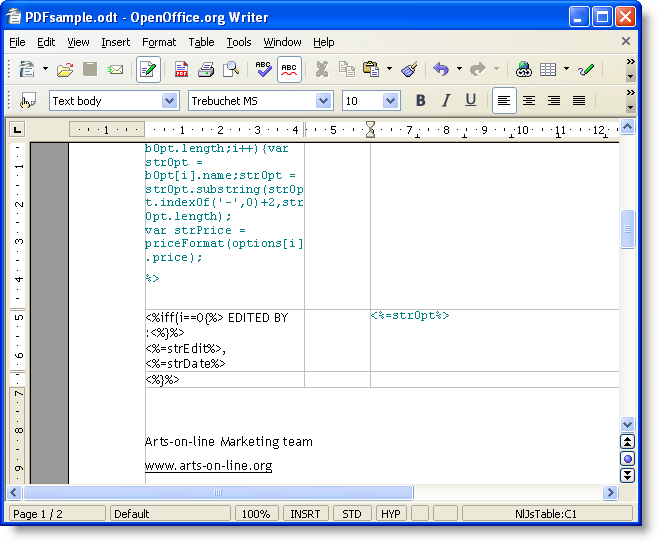Expand the Text body style dropdown

(x=169, y=101)
